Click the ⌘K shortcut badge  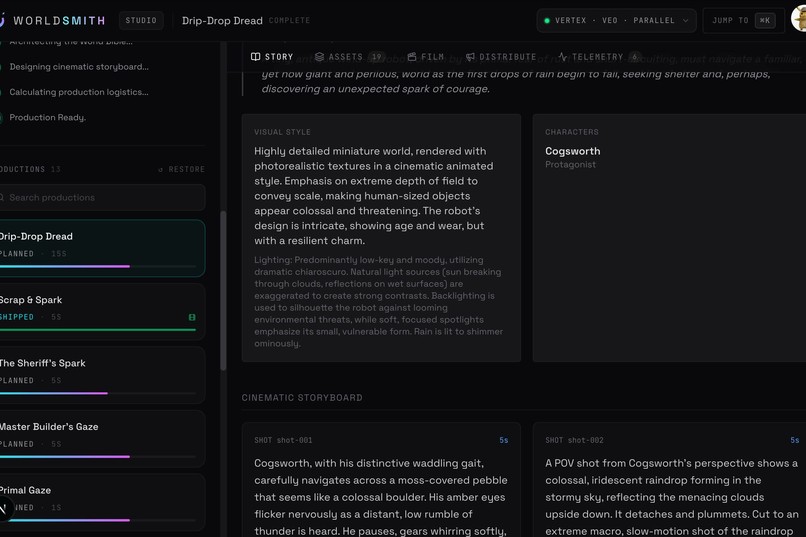point(765,21)
